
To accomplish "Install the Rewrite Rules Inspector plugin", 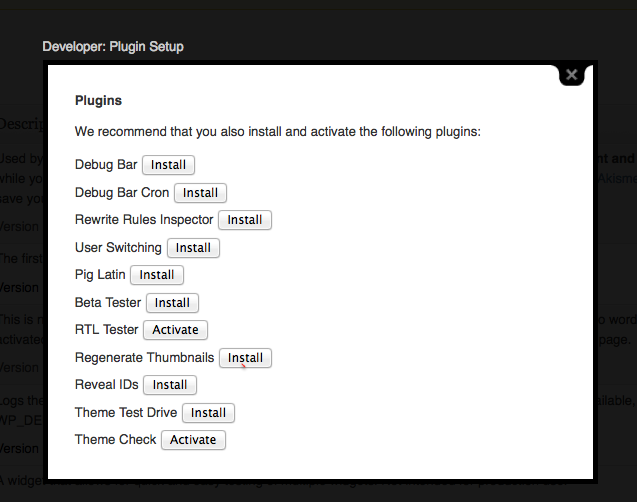I will click(245, 220).
